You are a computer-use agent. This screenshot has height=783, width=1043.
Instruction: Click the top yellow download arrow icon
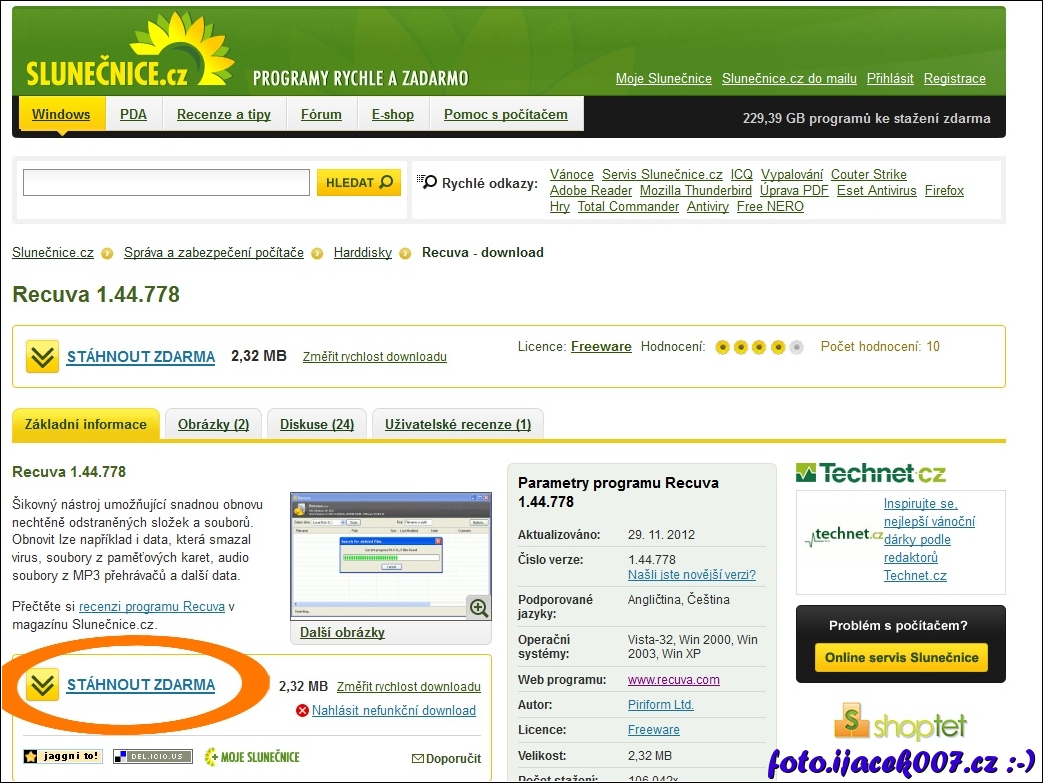[42, 357]
